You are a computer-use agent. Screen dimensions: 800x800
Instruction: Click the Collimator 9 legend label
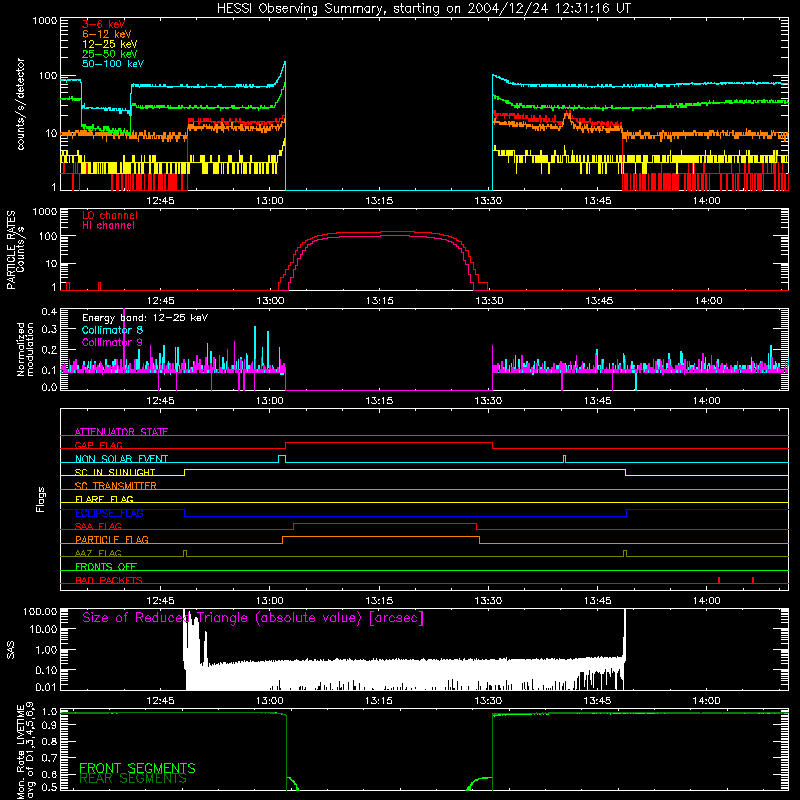[112, 342]
